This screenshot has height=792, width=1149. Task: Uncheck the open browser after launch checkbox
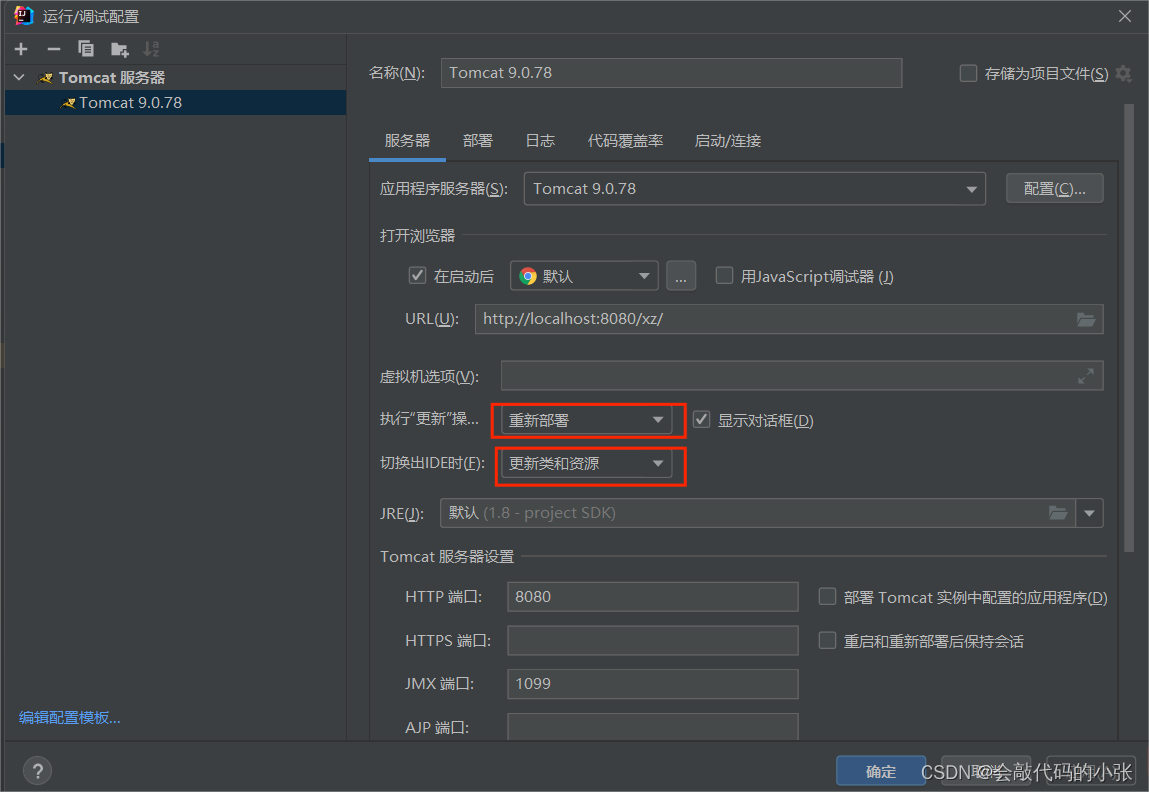point(417,275)
